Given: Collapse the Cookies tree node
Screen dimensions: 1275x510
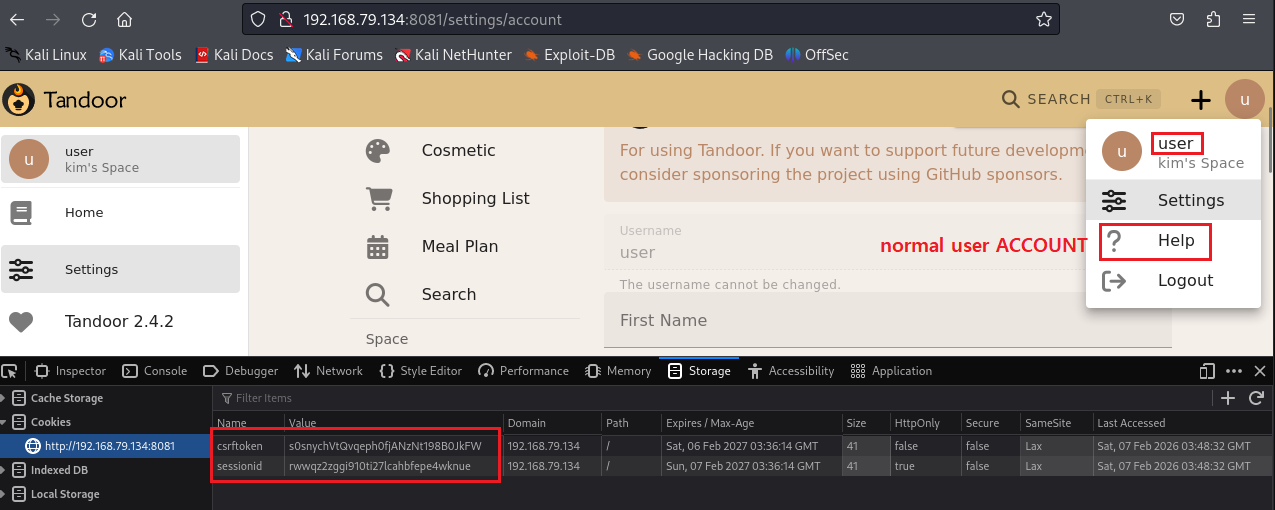Looking at the screenshot, I should click(4, 422).
